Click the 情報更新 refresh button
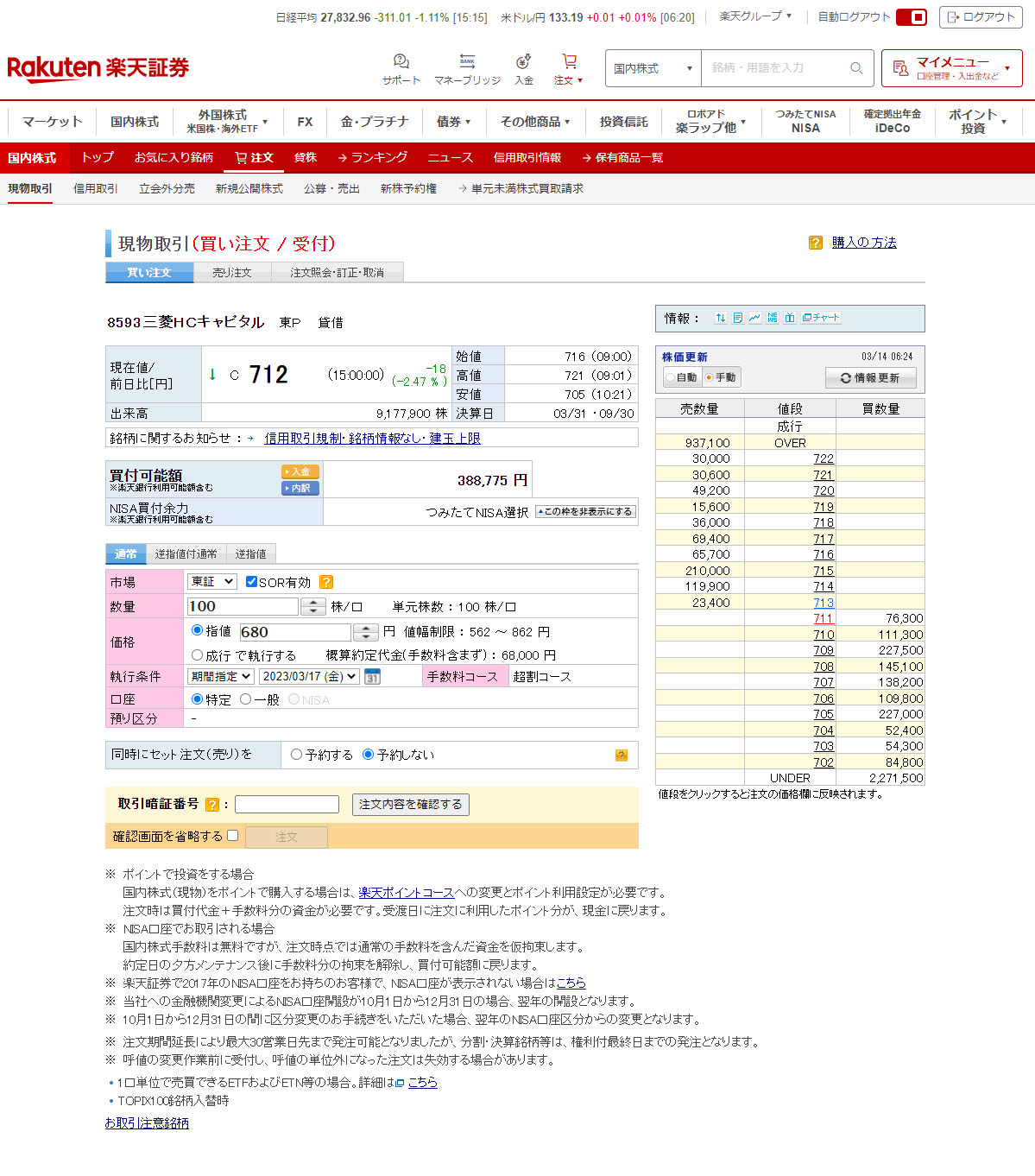 coord(870,378)
